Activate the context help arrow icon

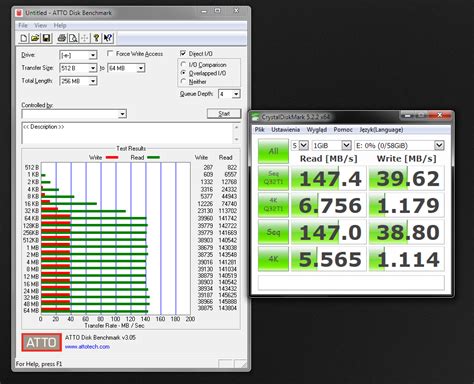point(108,38)
